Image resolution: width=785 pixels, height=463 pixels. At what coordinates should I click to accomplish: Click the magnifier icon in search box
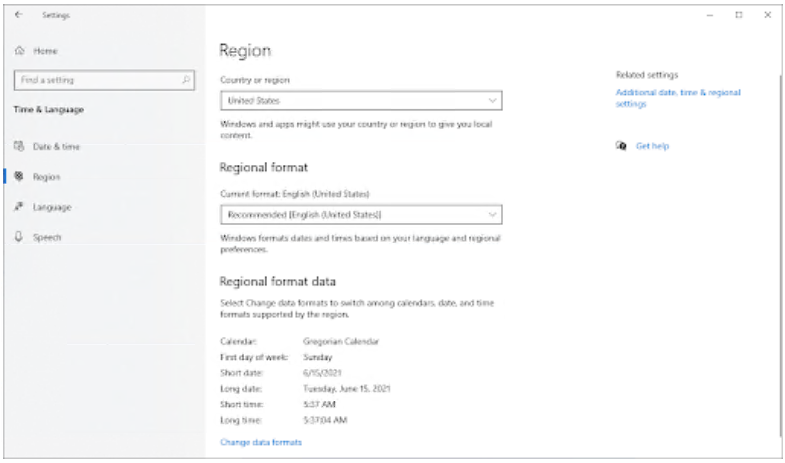tap(186, 80)
